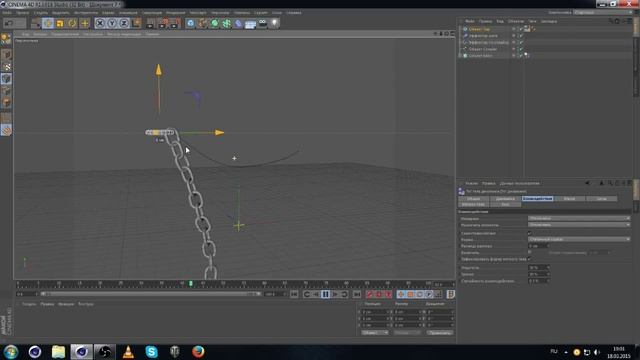
Task: Select the highlighted Move tool
Action: pos(48,23)
